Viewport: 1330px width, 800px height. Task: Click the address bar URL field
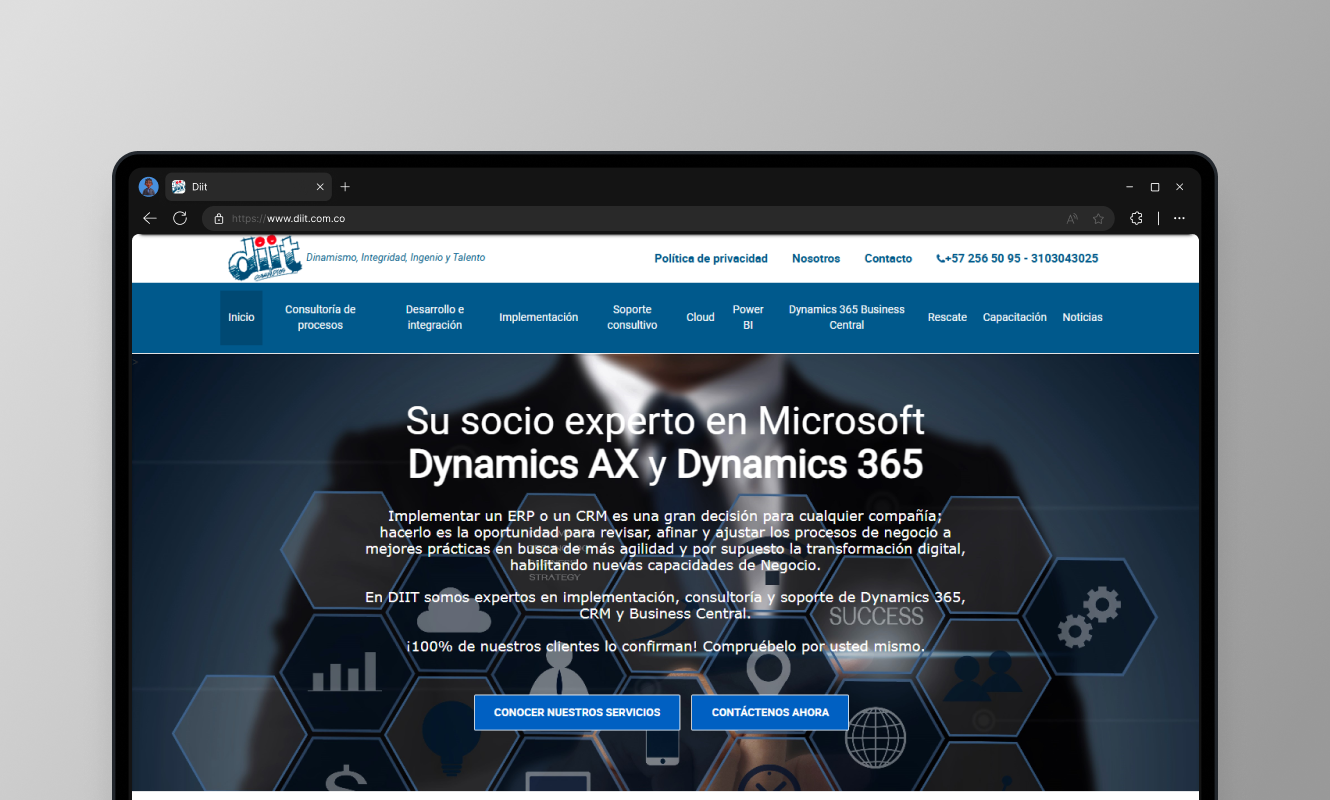pos(600,218)
